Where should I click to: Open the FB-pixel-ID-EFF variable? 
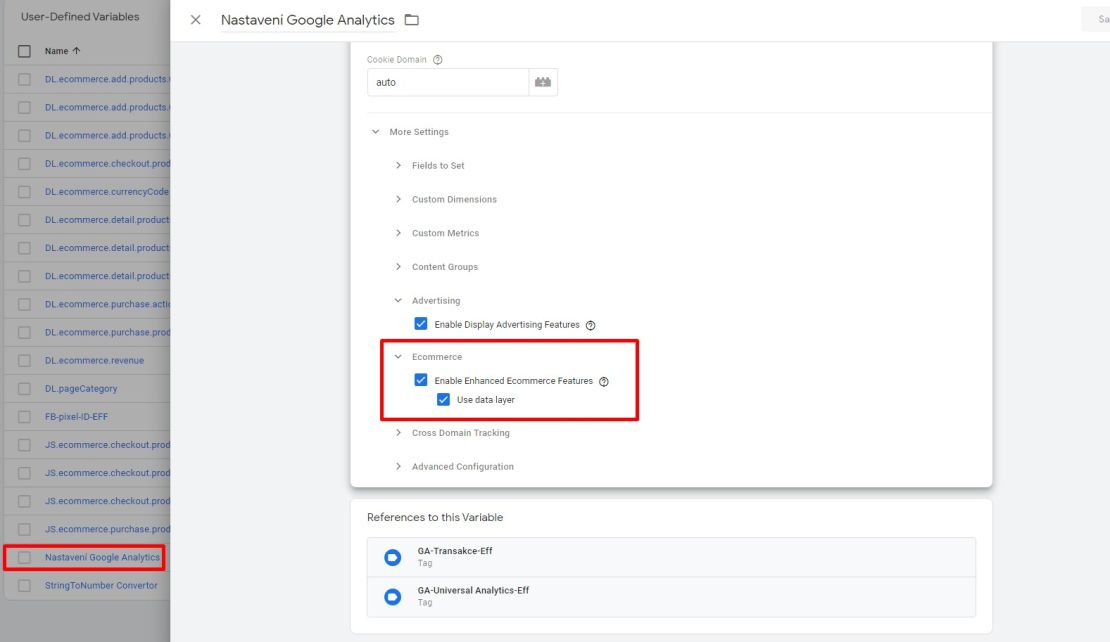[76, 417]
